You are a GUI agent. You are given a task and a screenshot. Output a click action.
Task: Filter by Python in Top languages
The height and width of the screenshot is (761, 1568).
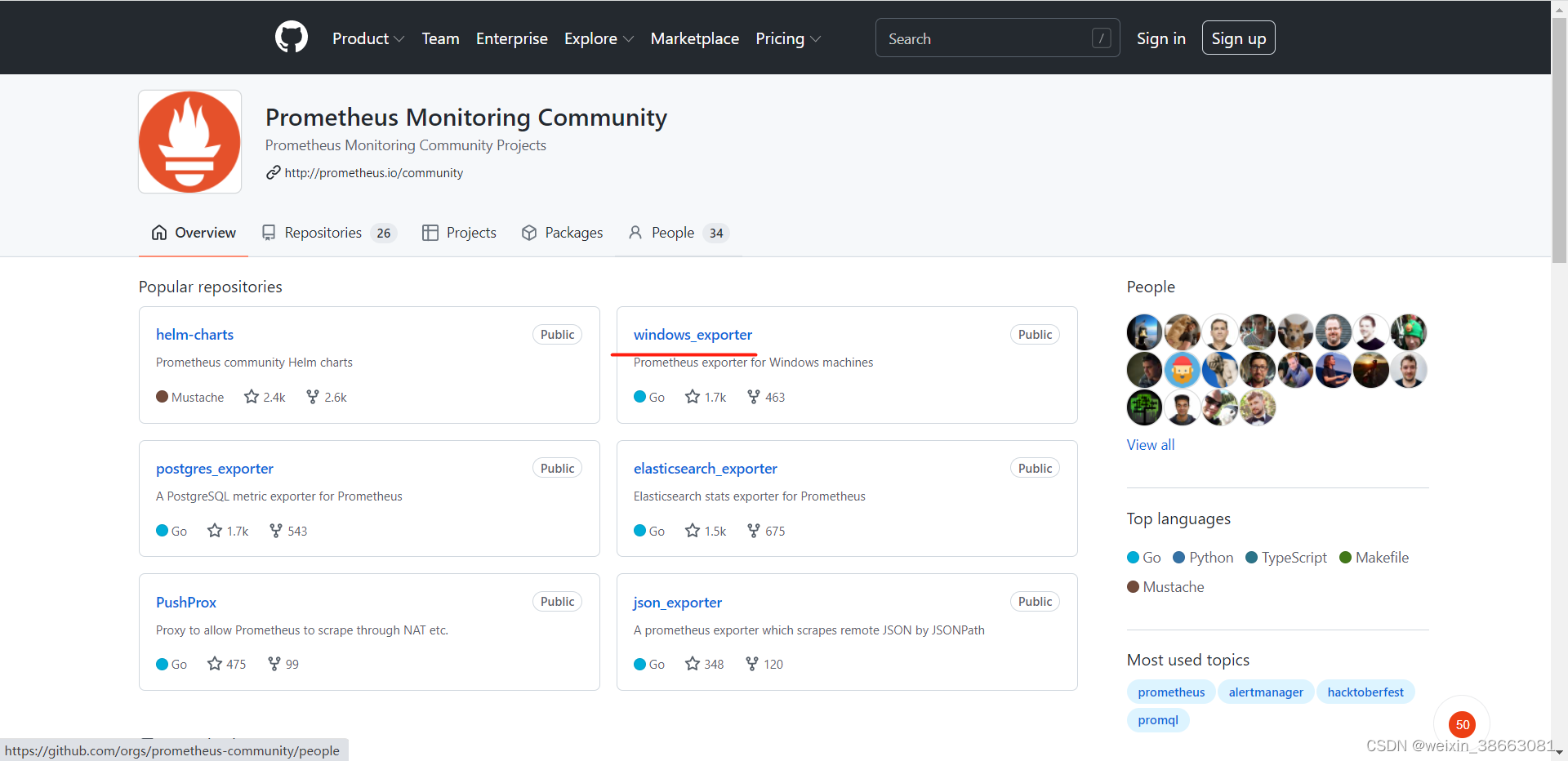(x=1203, y=558)
